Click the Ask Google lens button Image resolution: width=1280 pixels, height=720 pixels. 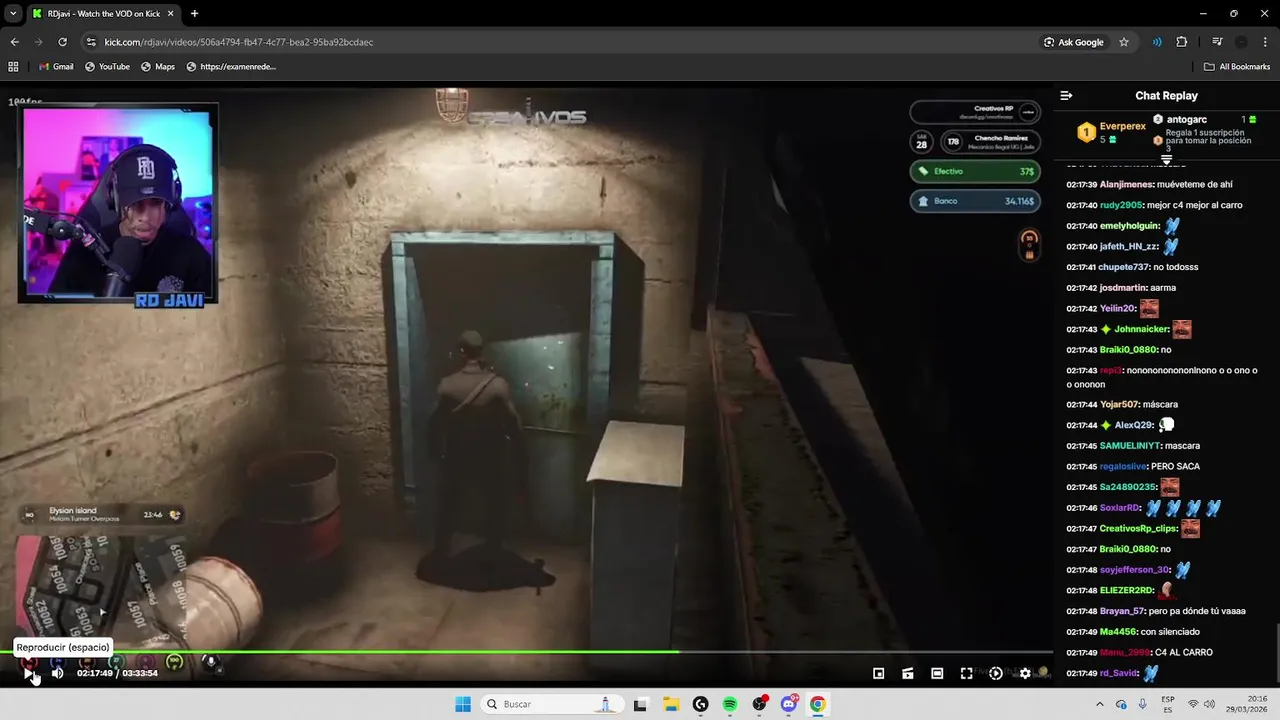click(1074, 42)
